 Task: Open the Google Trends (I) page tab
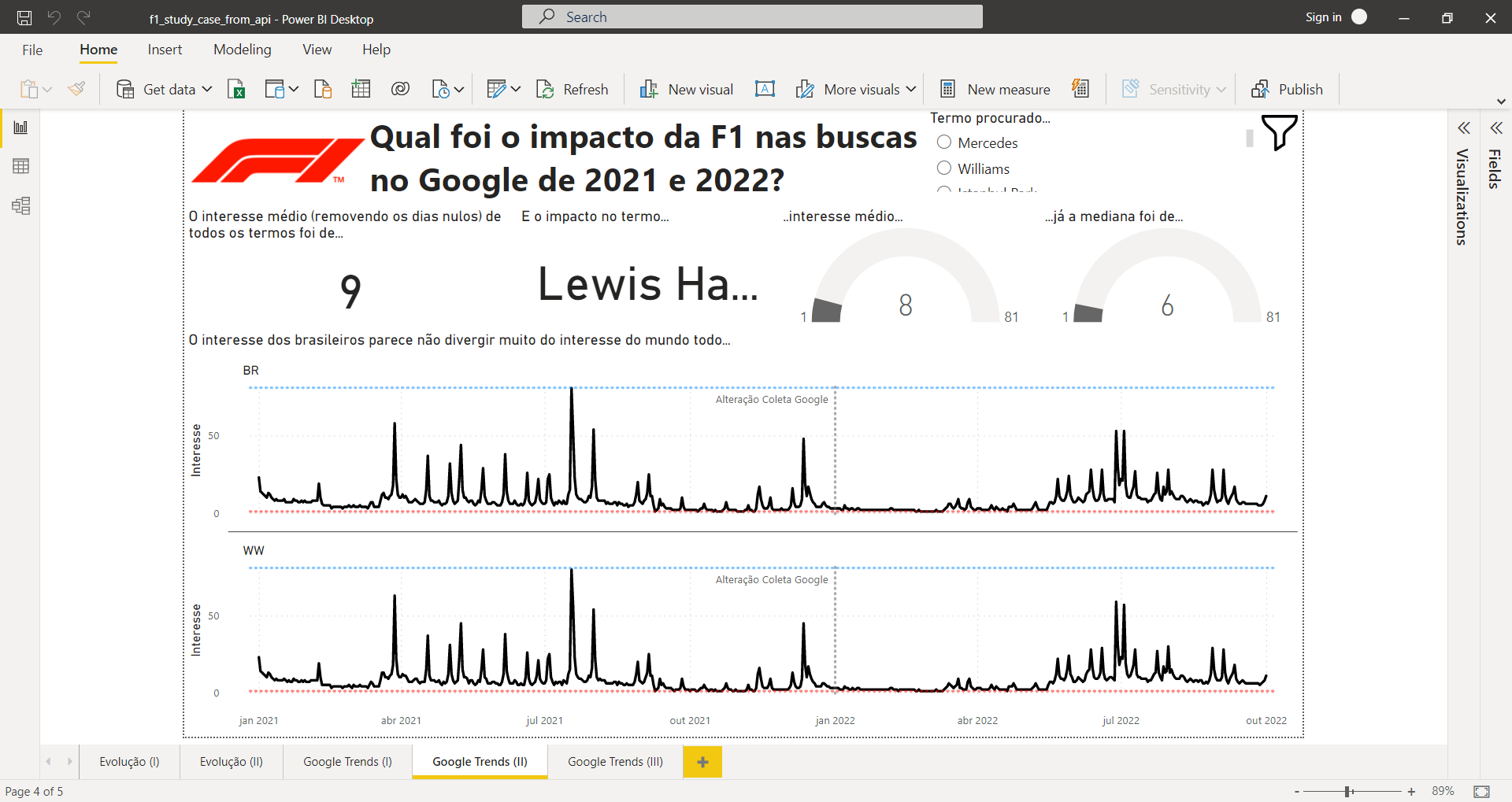coord(347,762)
